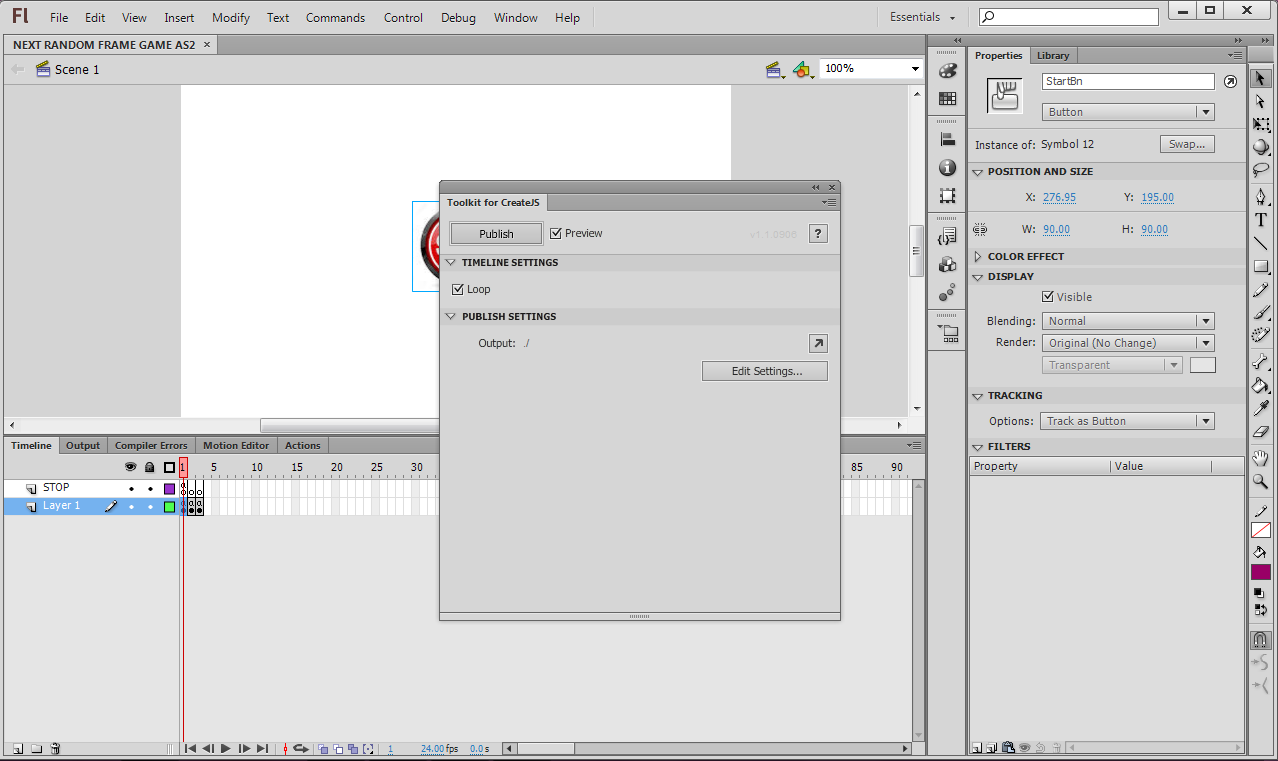This screenshot has width=1278, height=761.
Task: Disable the Visible checkbox
Action: point(1046,296)
